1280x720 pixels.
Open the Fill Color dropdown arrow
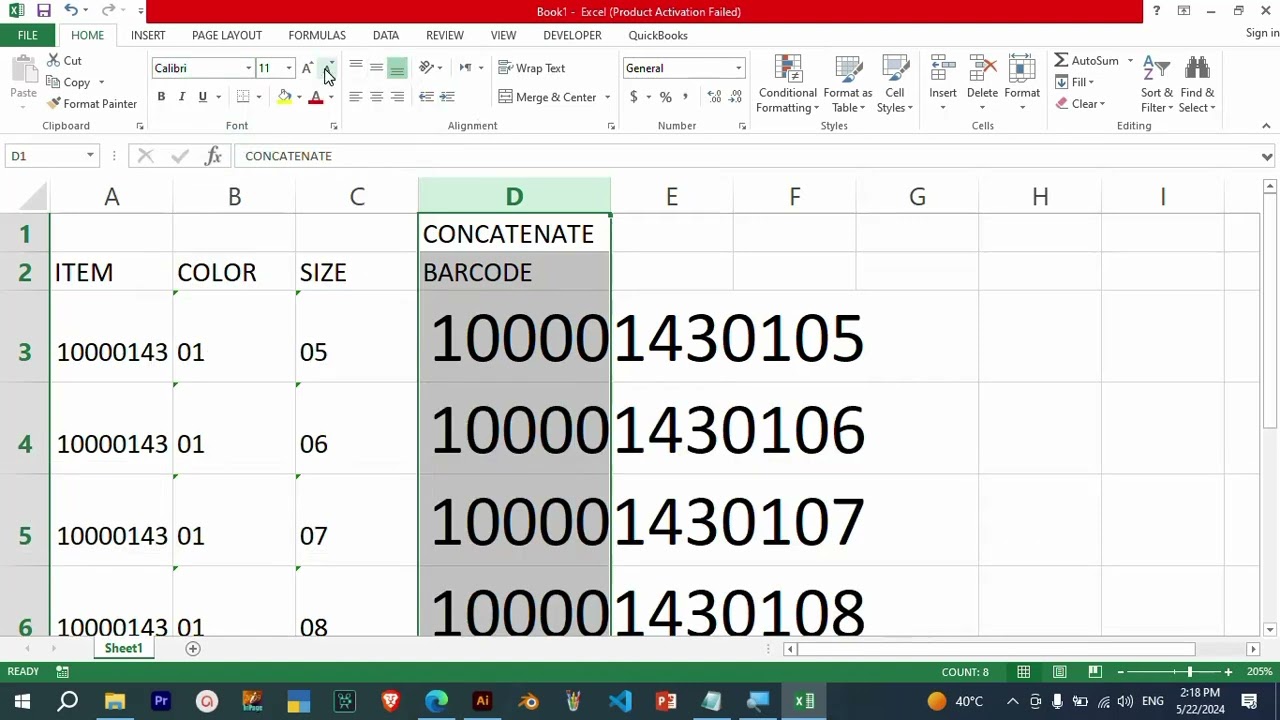pyautogui.click(x=298, y=97)
